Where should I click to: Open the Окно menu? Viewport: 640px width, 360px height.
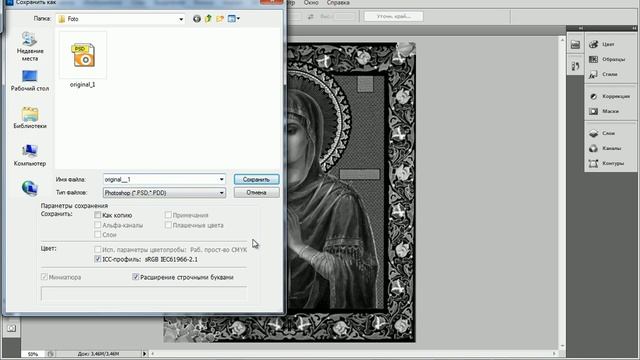311,3
